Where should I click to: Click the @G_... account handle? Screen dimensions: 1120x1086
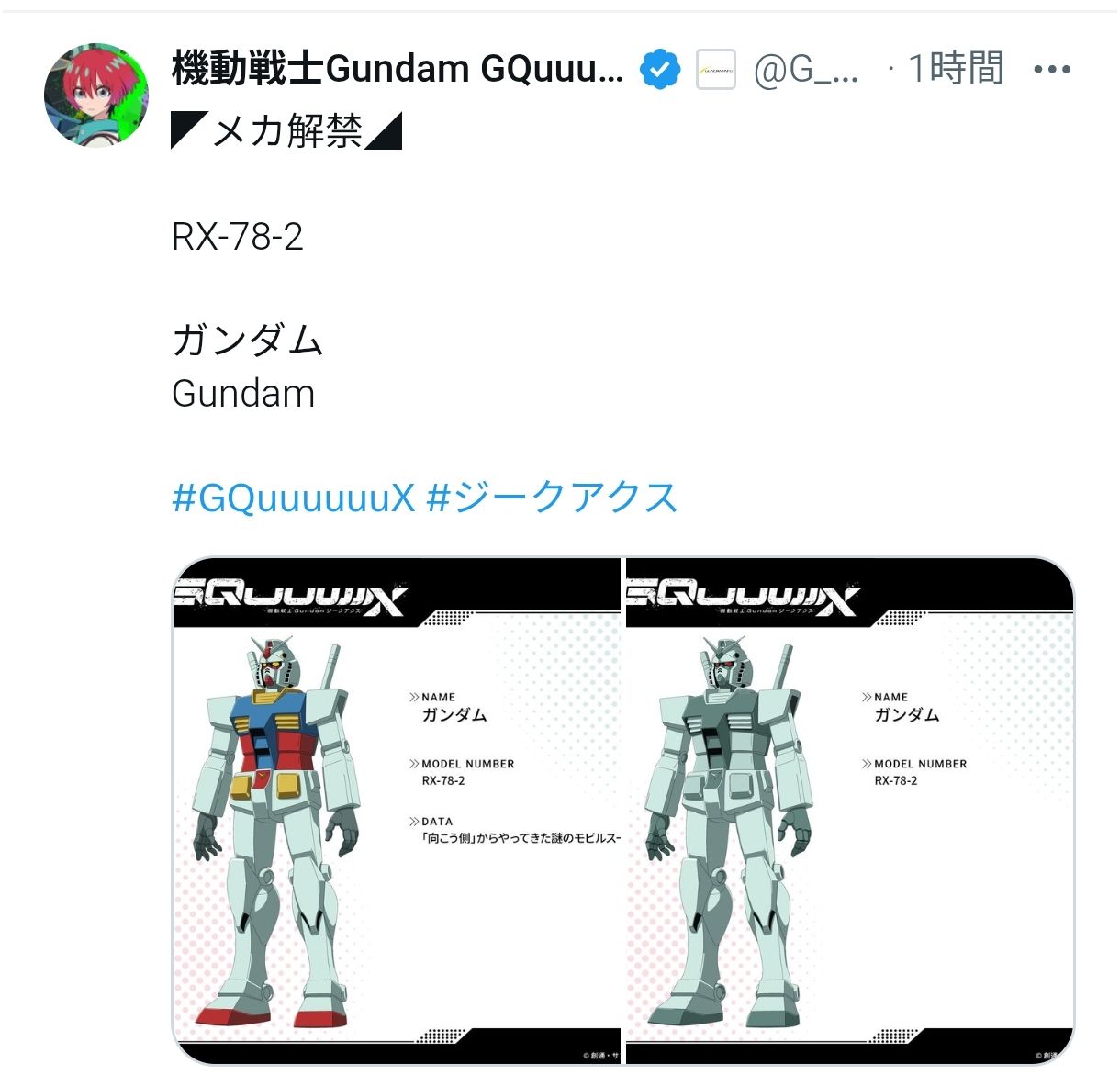[x=807, y=70]
